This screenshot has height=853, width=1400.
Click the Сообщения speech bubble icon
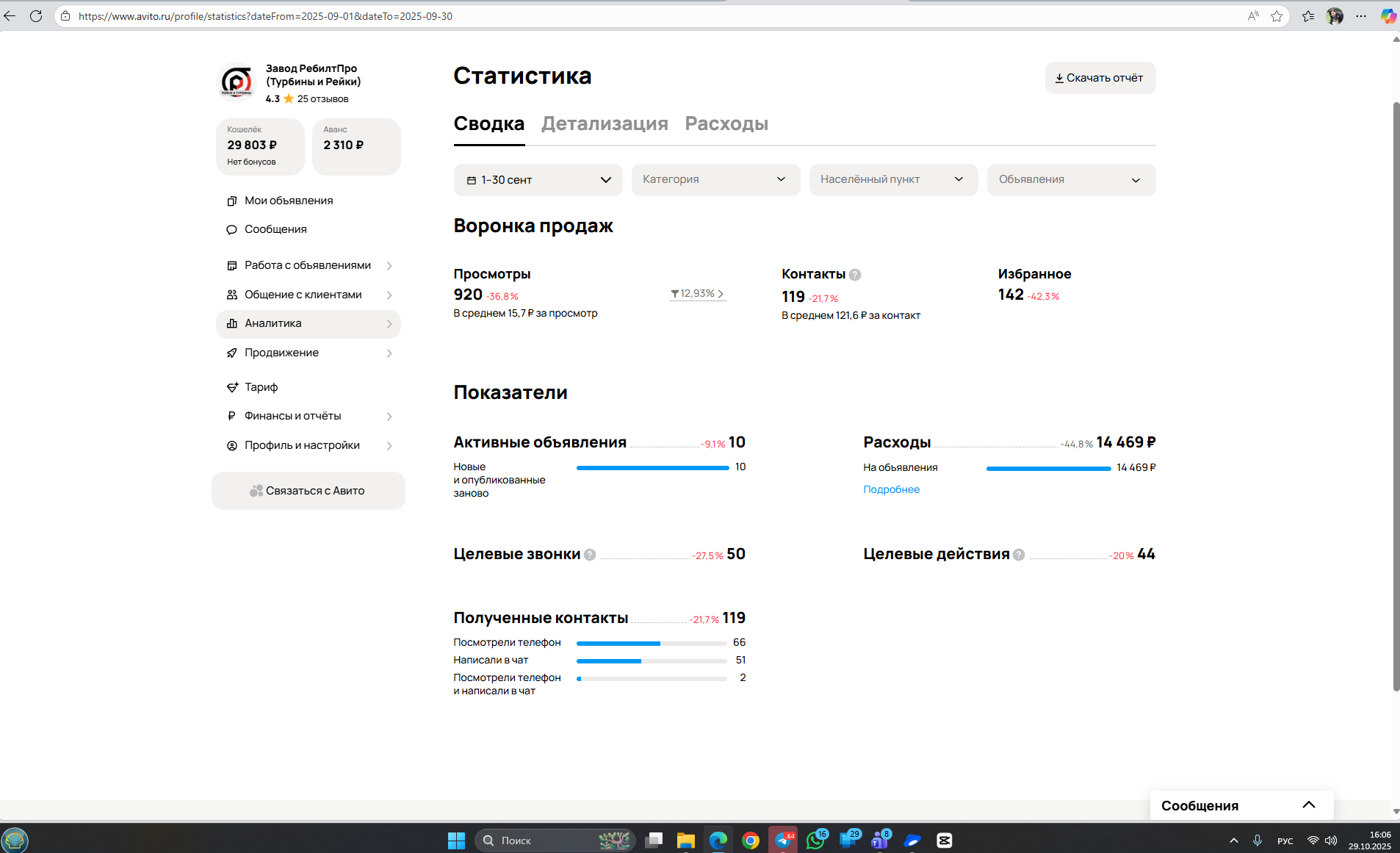pos(231,229)
